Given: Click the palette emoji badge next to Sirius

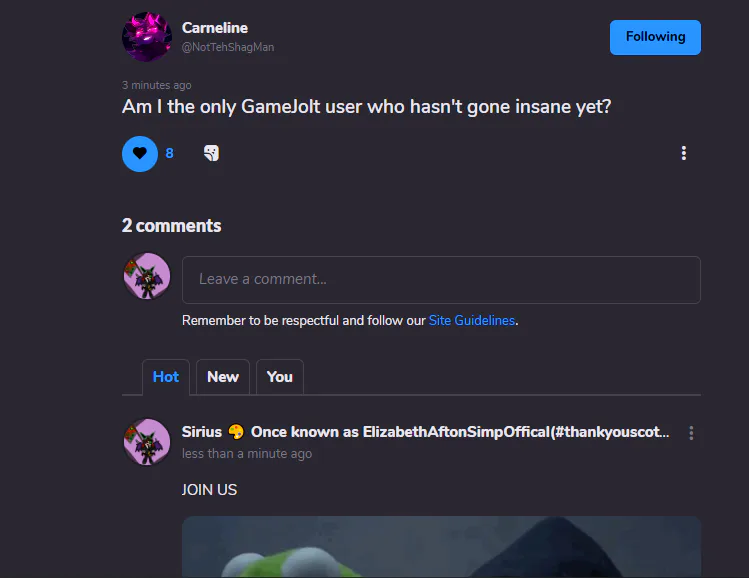Looking at the screenshot, I should pos(236,432).
